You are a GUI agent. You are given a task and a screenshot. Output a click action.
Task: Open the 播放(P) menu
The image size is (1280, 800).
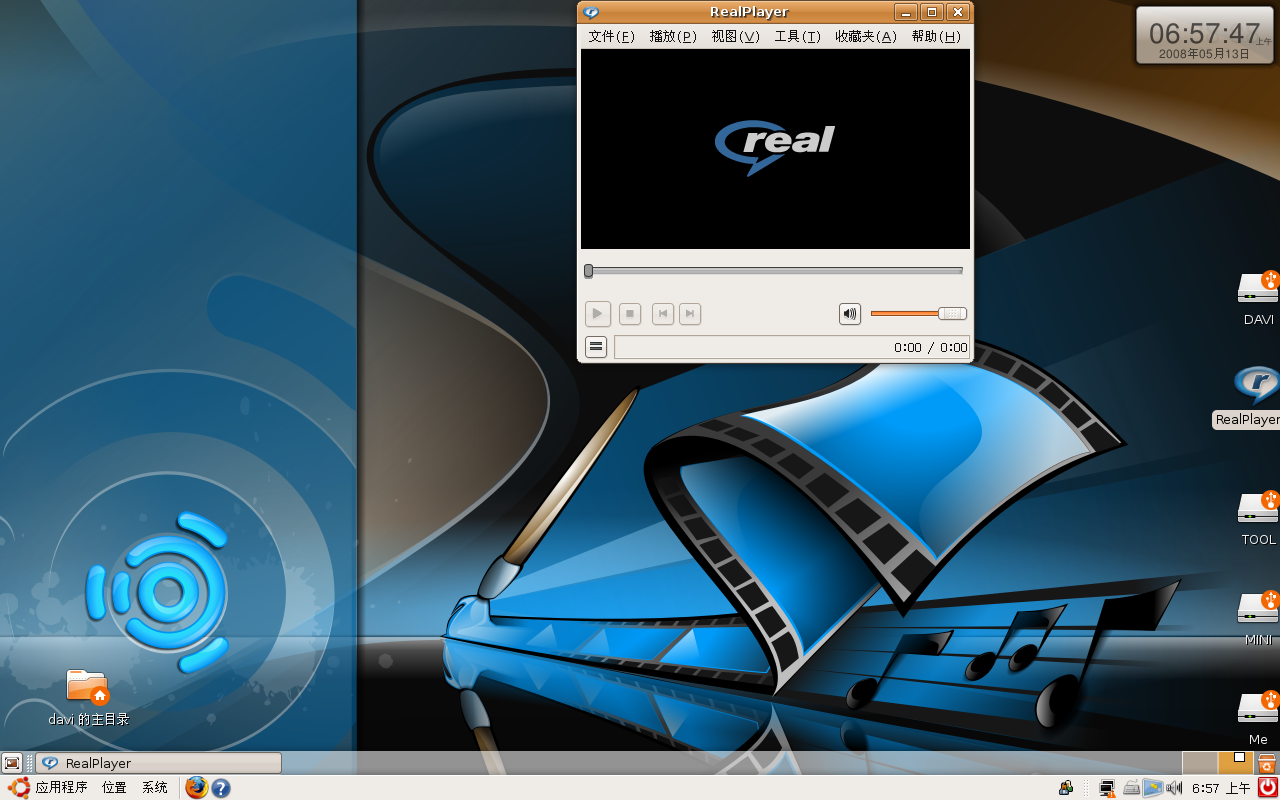click(673, 36)
